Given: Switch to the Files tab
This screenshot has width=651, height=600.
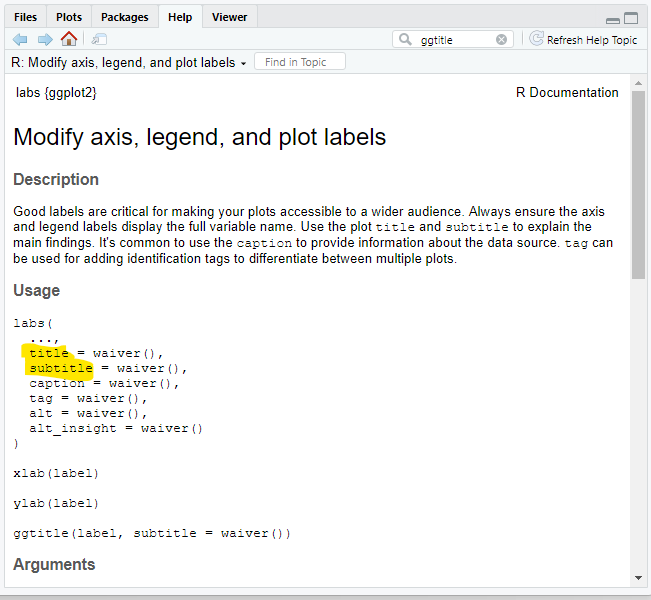Looking at the screenshot, I should pyautogui.click(x=25, y=17).
